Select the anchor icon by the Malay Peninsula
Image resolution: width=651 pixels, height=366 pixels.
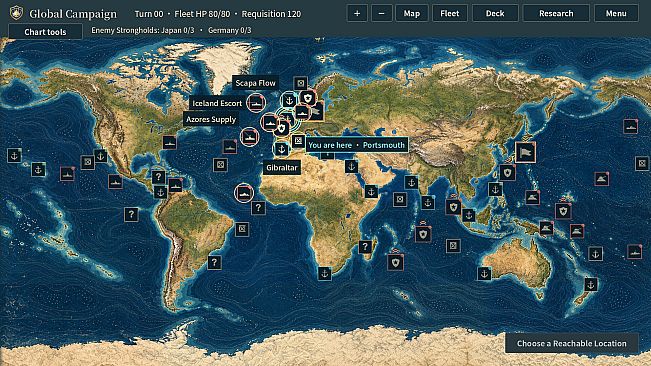tap(469, 215)
